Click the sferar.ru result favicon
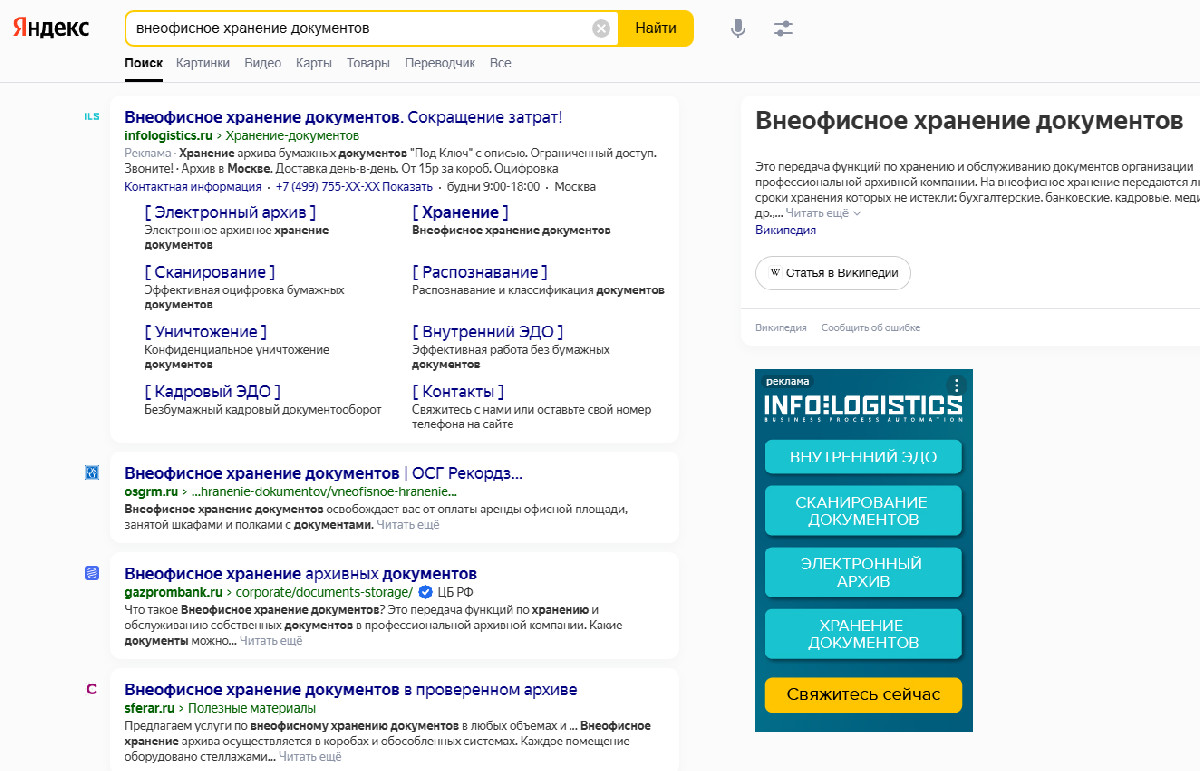 coord(92,689)
